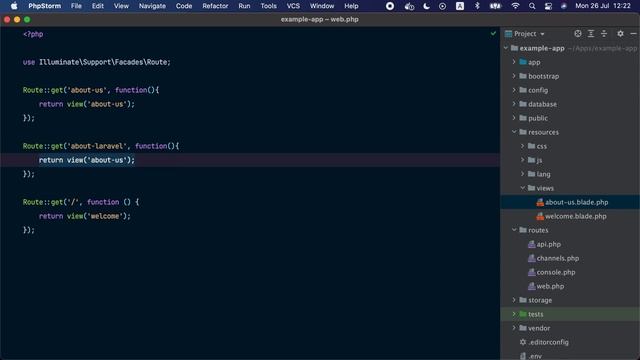The width and height of the screenshot is (640, 360).
Task: Select the vendor folder label
Action: [539, 328]
